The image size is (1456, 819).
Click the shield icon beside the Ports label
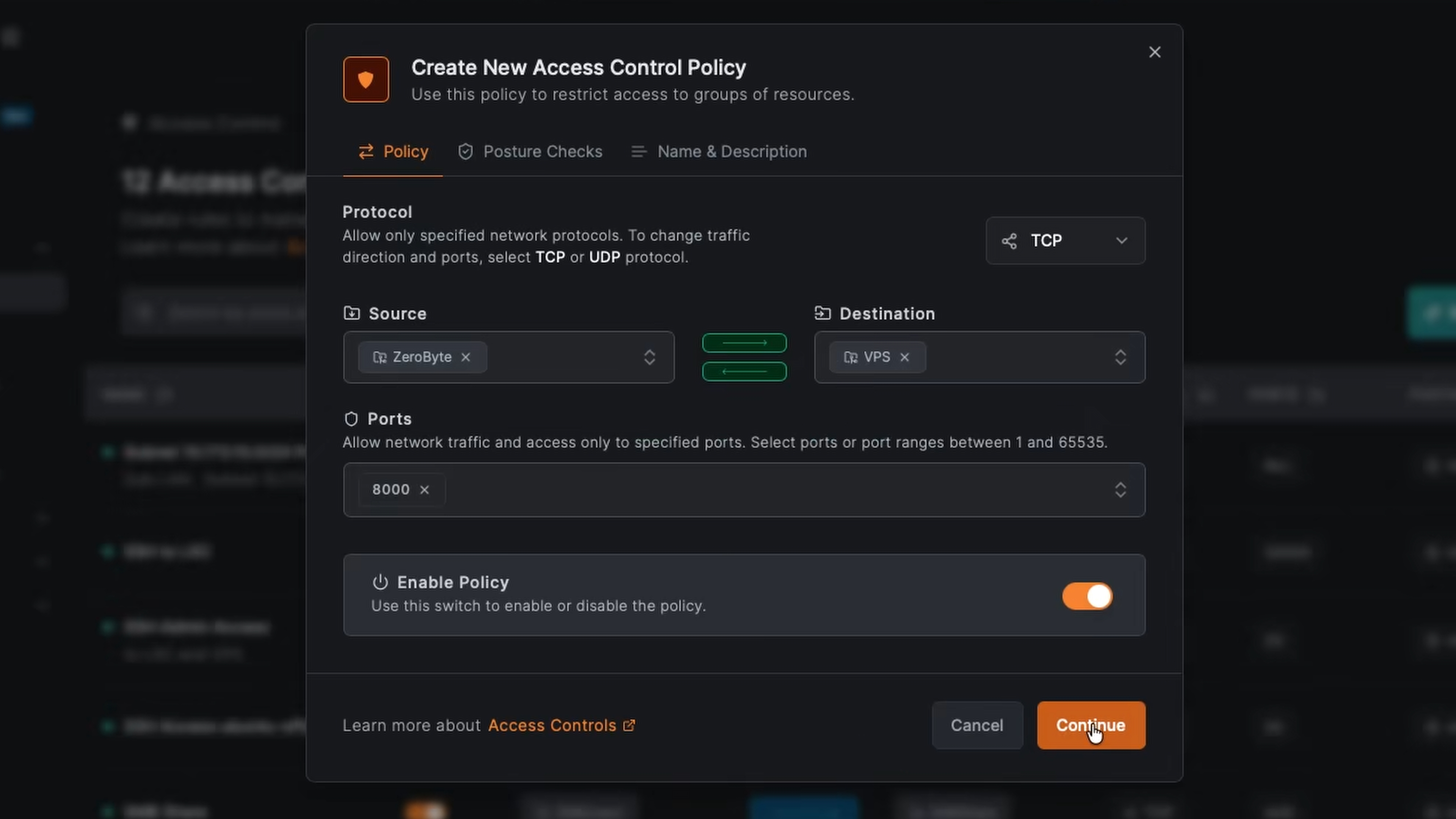point(351,418)
